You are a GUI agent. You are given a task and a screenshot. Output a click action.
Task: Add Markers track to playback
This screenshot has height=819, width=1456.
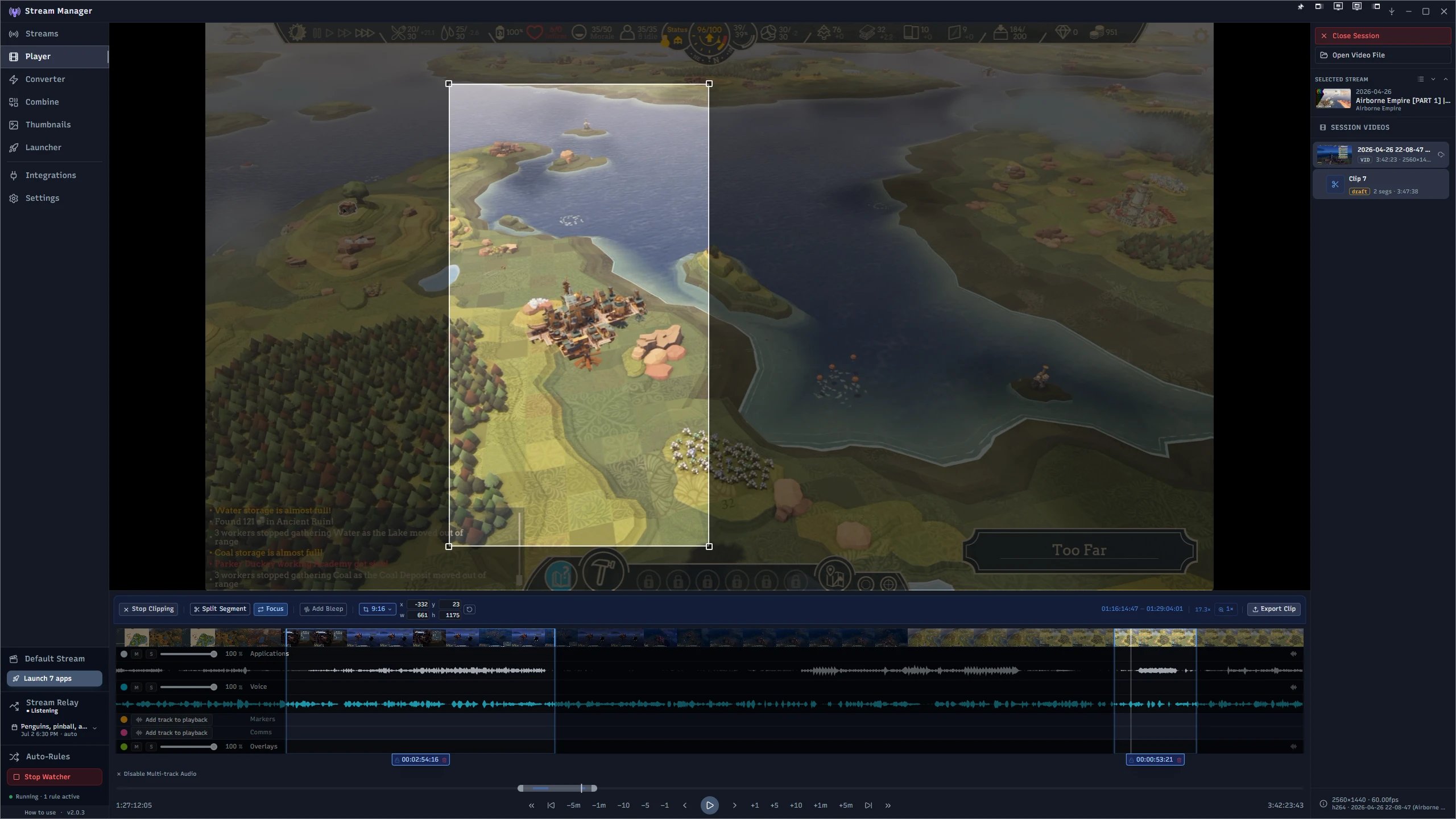point(172,719)
